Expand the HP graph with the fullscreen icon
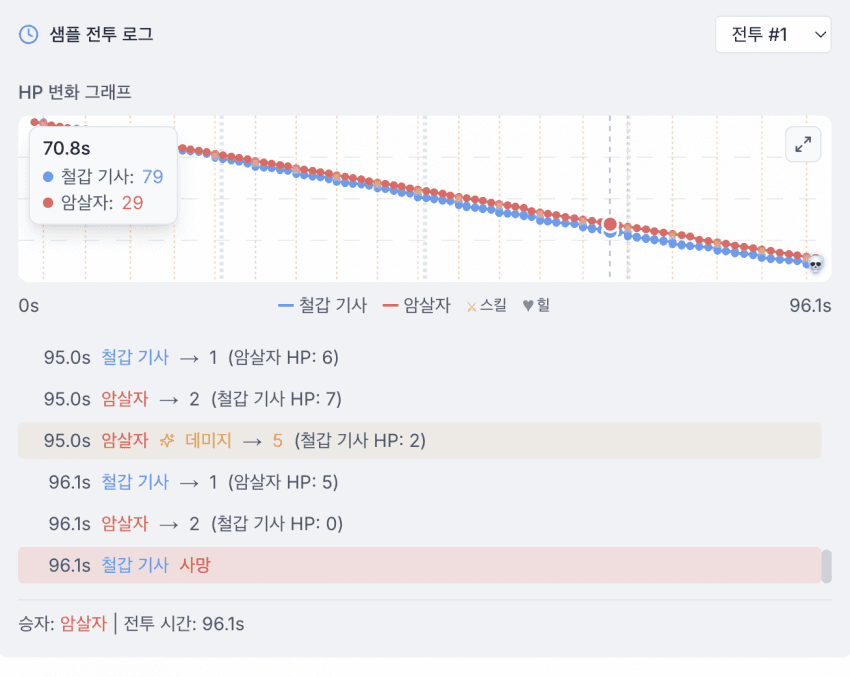The height and width of the screenshot is (677, 850). coord(803,145)
